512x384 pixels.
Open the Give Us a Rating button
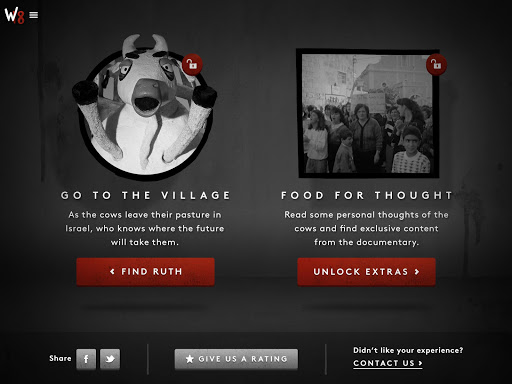click(236, 359)
